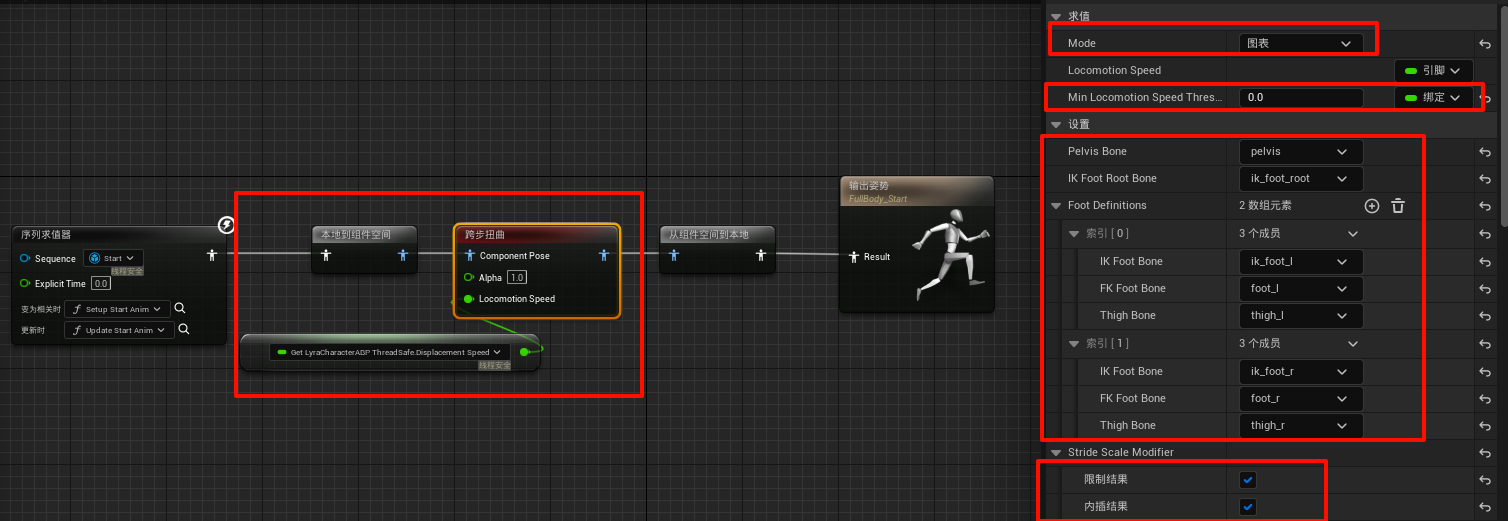The image size is (1508, 521).
Task: Open the Pelvis Bone dropdown set to pelvis
Action: (1301, 151)
